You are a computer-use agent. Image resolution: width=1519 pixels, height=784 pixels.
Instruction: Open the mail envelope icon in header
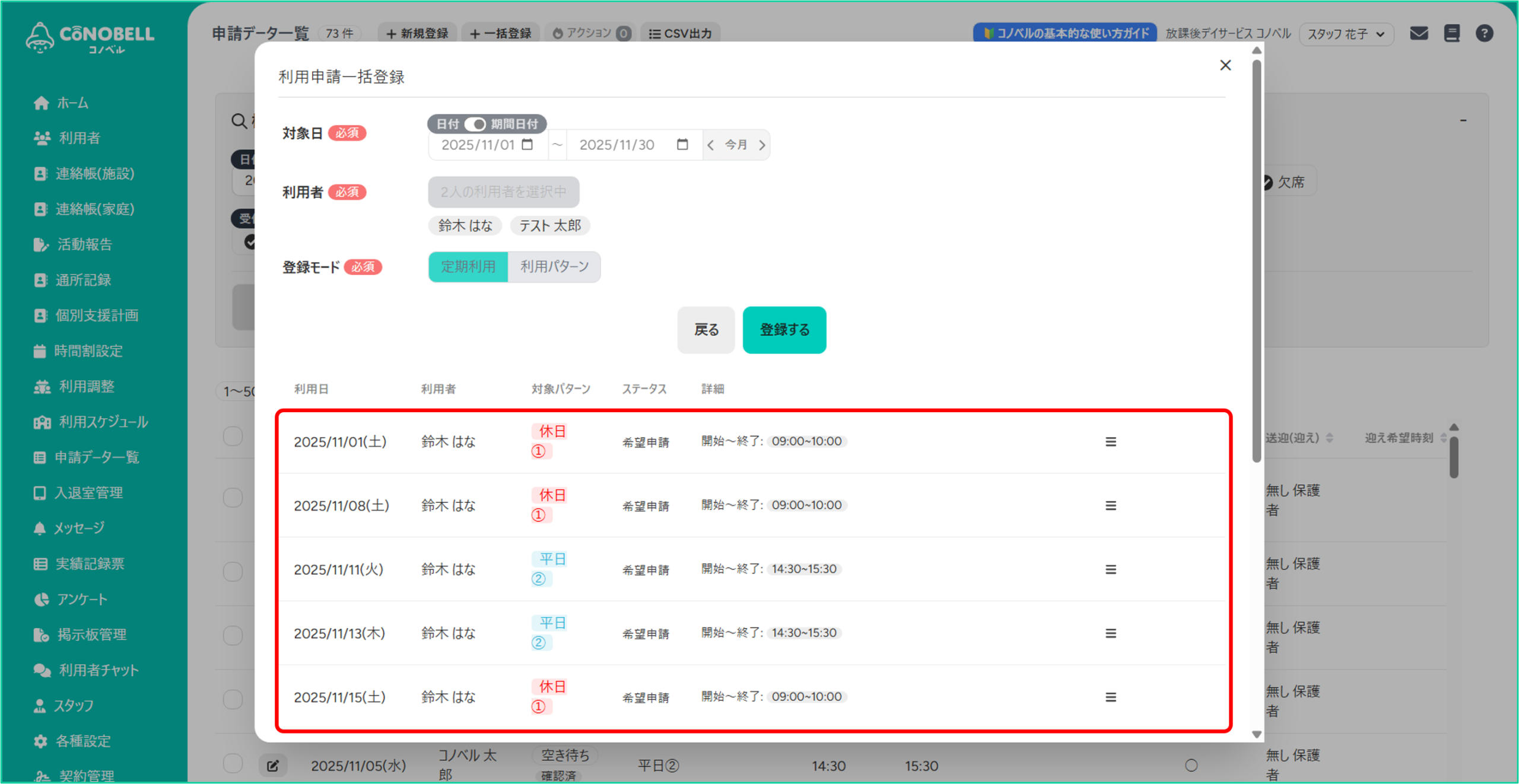pyautogui.click(x=1419, y=33)
